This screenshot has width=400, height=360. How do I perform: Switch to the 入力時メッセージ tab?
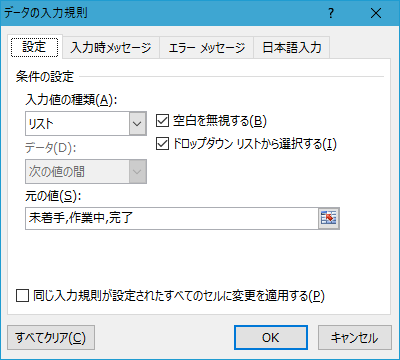pyautogui.click(x=111, y=47)
